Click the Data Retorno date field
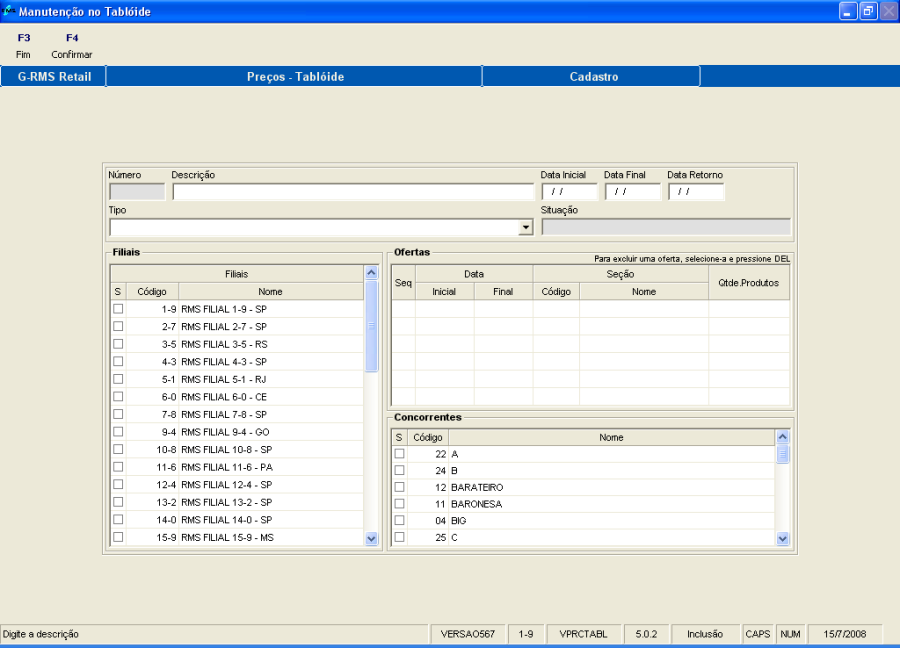This screenshot has width=900, height=648. [x=696, y=192]
